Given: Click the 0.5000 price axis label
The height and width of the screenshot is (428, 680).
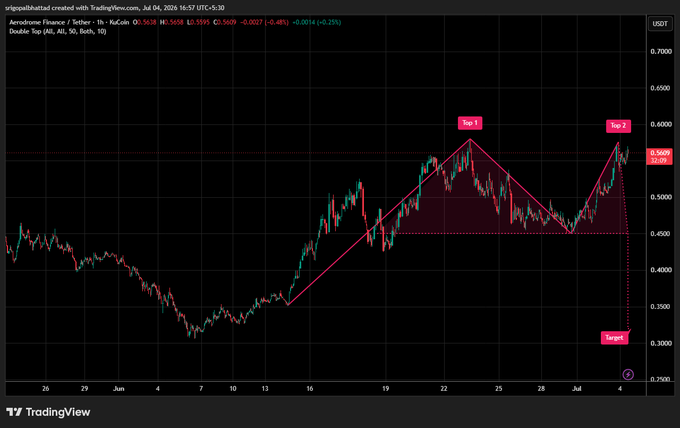Looking at the screenshot, I should click(661, 197).
